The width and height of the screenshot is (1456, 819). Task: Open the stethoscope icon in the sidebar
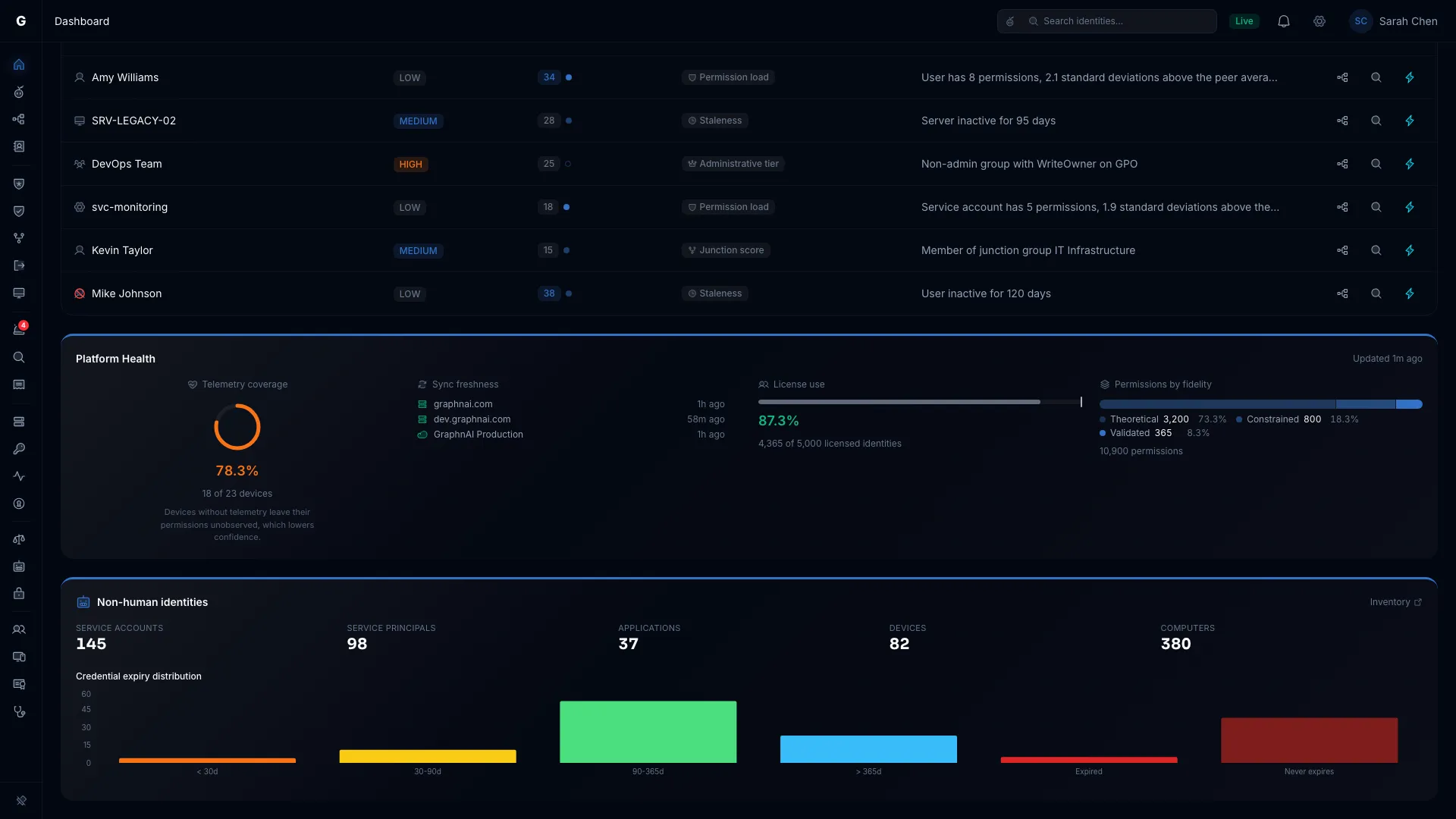point(19,711)
